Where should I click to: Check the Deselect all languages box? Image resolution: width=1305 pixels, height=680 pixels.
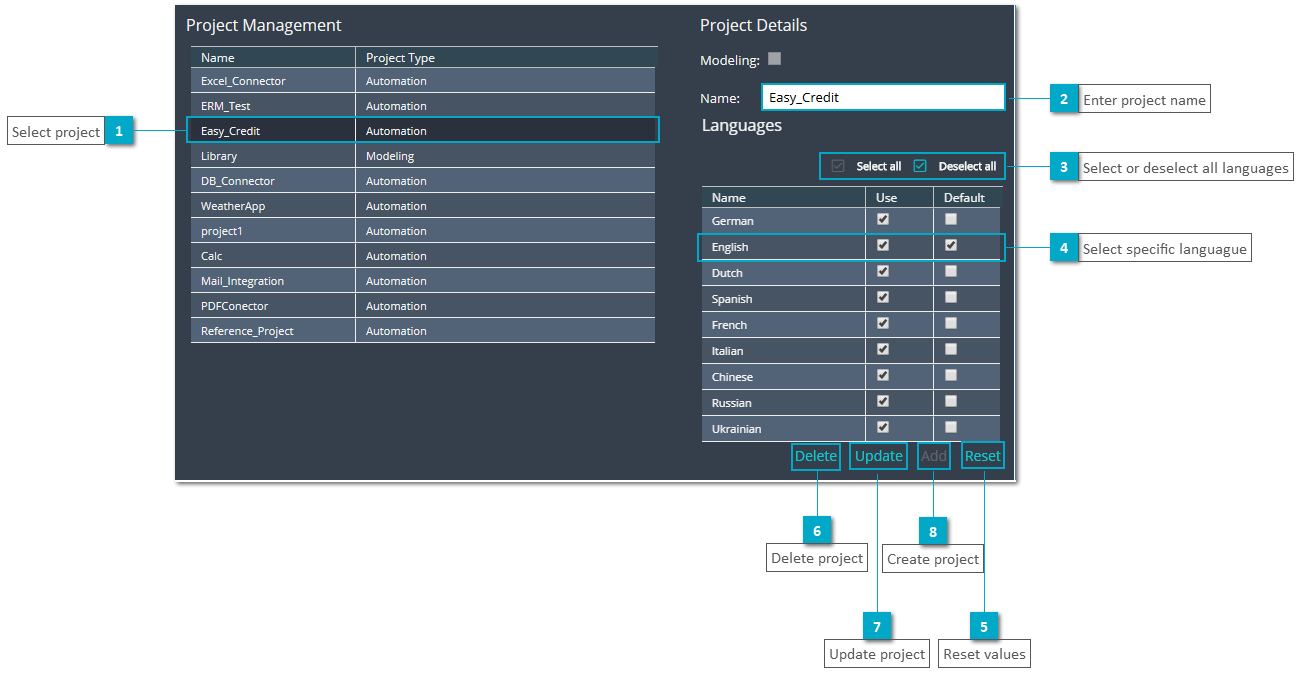(x=920, y=166)
